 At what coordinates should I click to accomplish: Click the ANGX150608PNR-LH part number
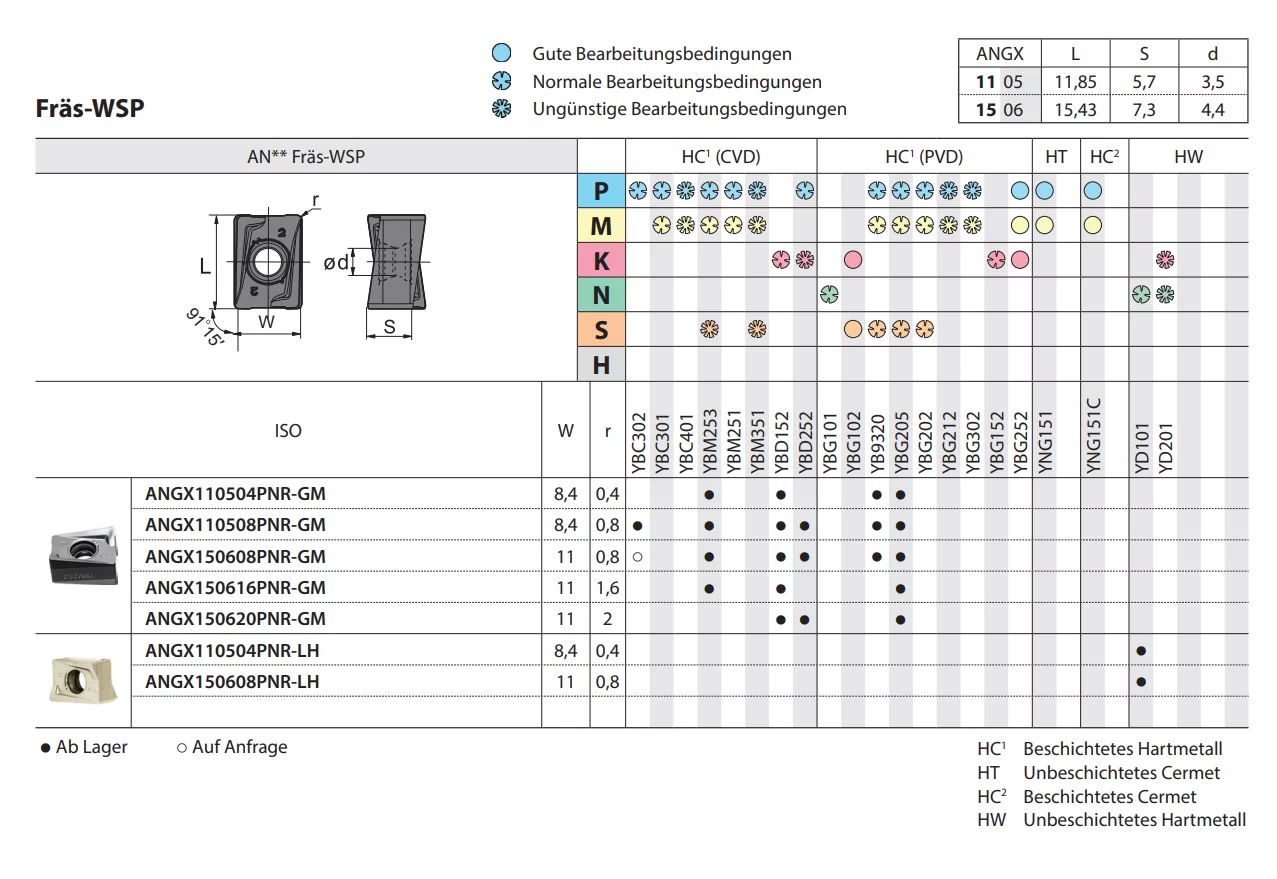[232, 682]
